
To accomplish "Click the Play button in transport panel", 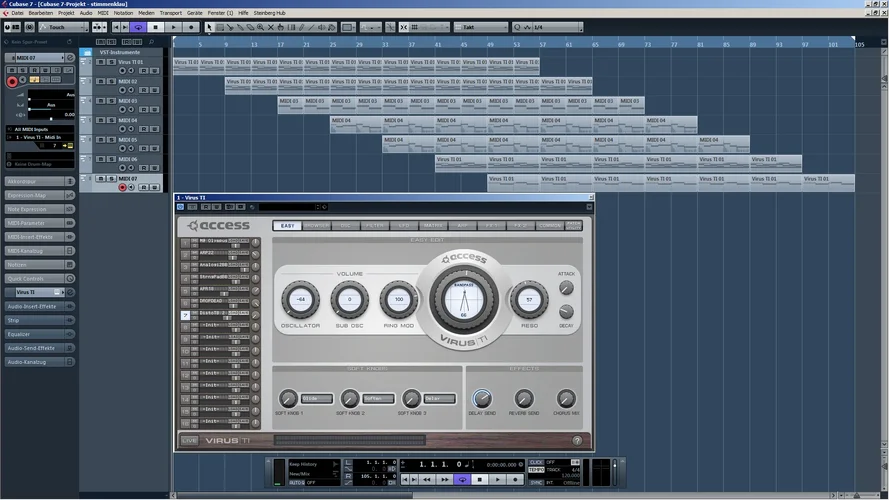I will (497, 480).
